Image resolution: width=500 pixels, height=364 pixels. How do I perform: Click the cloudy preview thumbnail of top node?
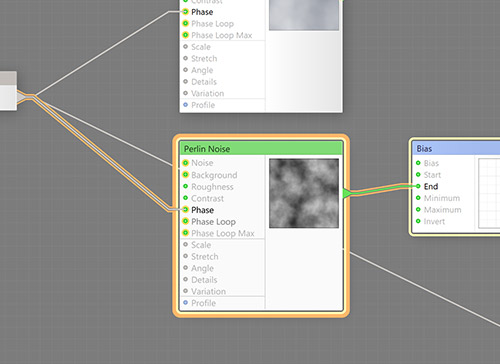coord(304,15)
